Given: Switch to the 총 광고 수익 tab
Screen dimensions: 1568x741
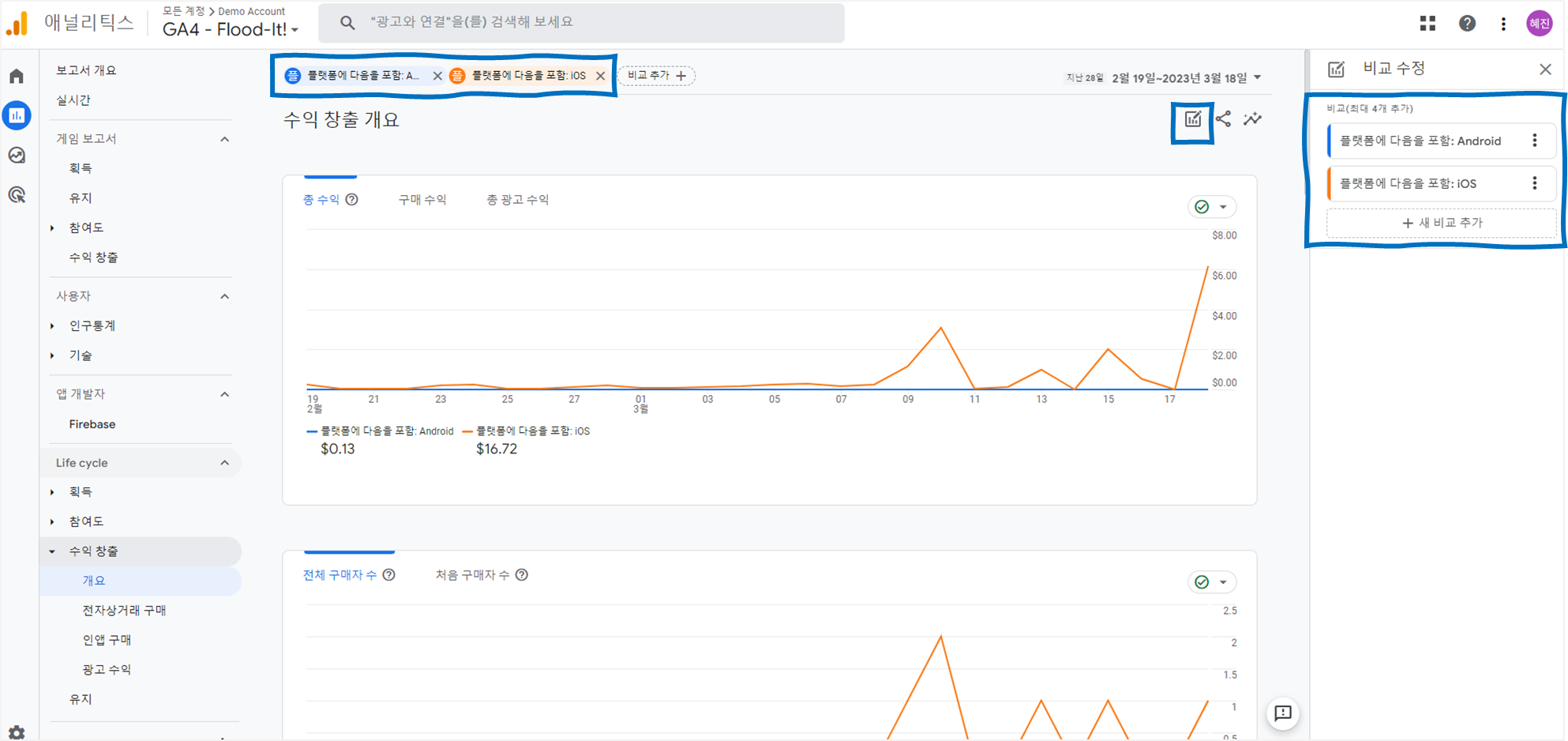Looking at the screenshot, I should (x=518, y=200).
